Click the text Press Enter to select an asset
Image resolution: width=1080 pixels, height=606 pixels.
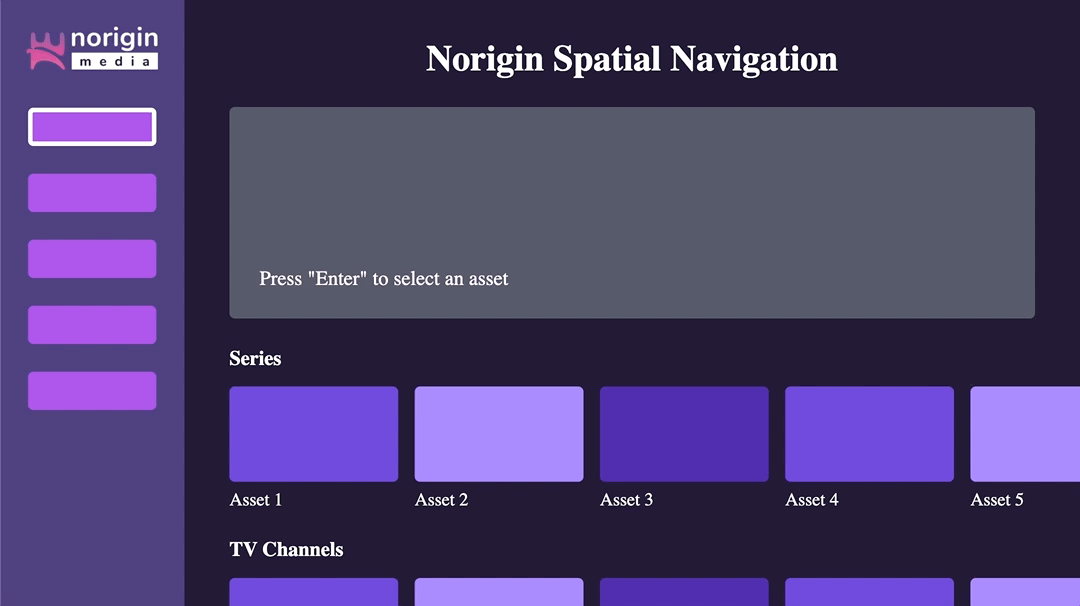tap(383, 279)
